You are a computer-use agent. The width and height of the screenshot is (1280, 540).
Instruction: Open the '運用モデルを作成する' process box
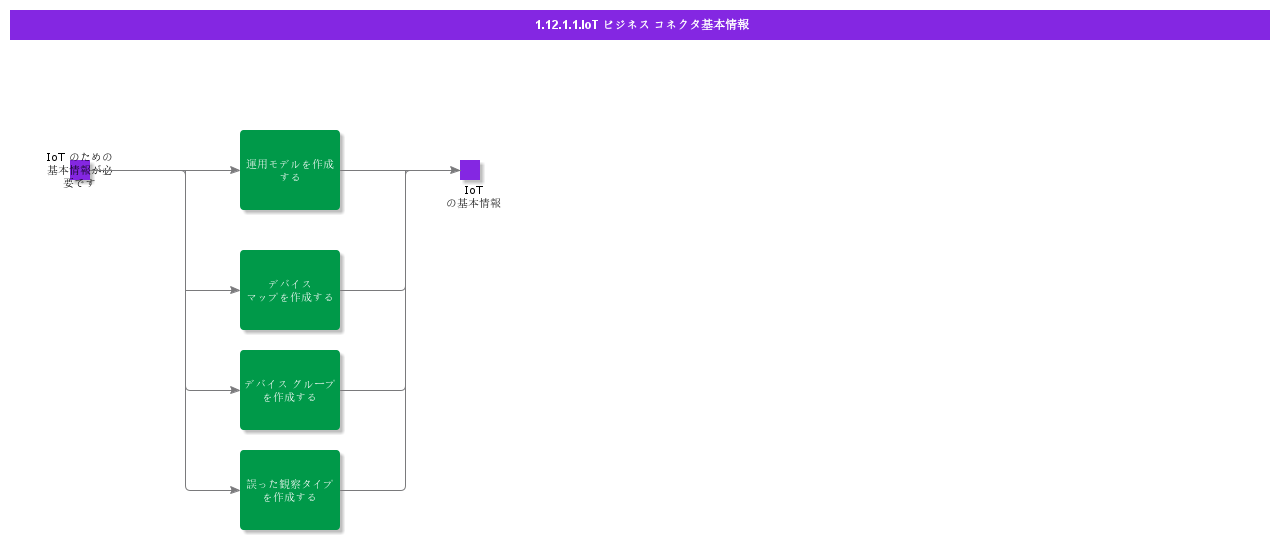290,170
